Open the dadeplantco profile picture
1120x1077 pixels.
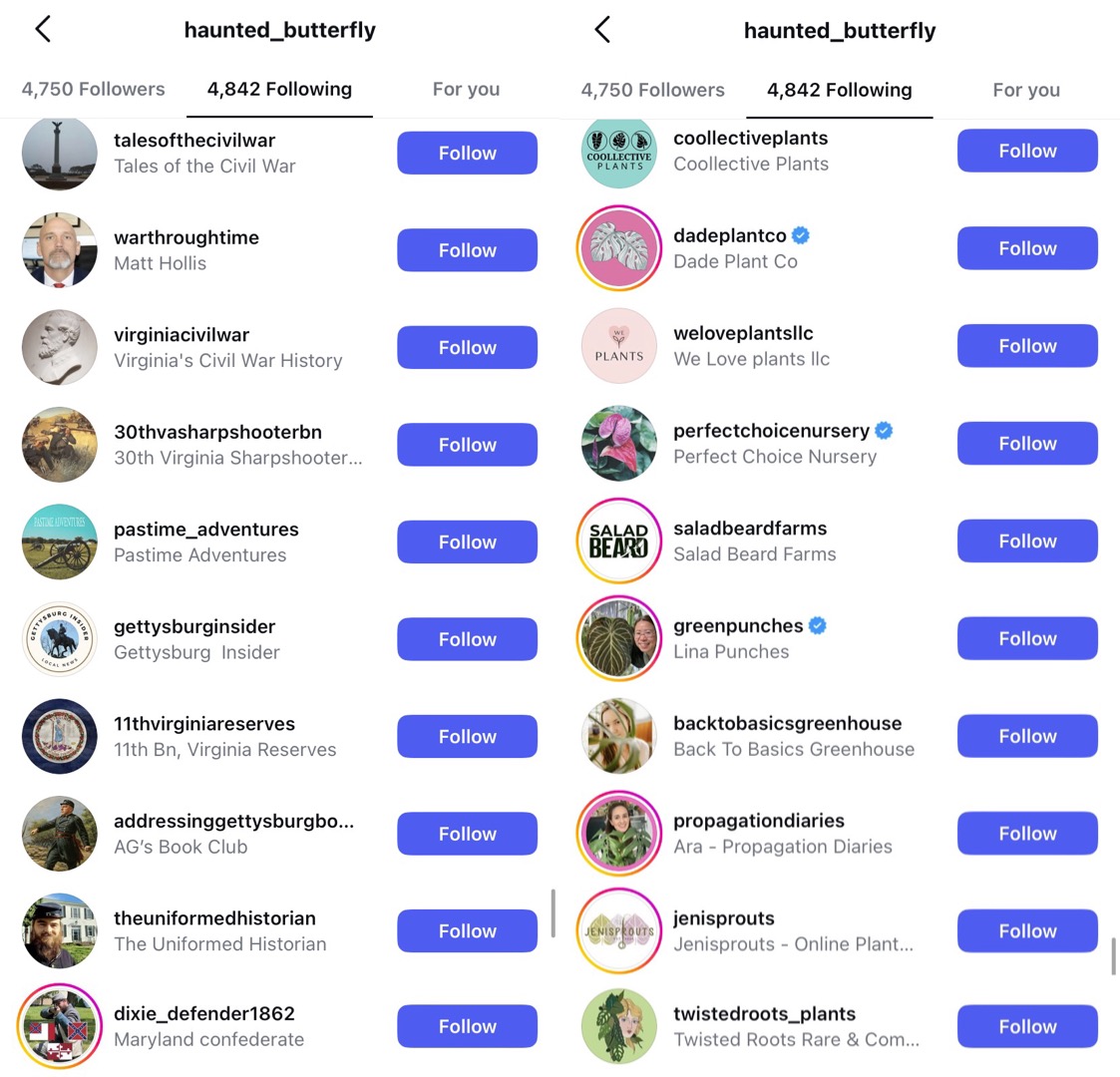tap(619, 248)
